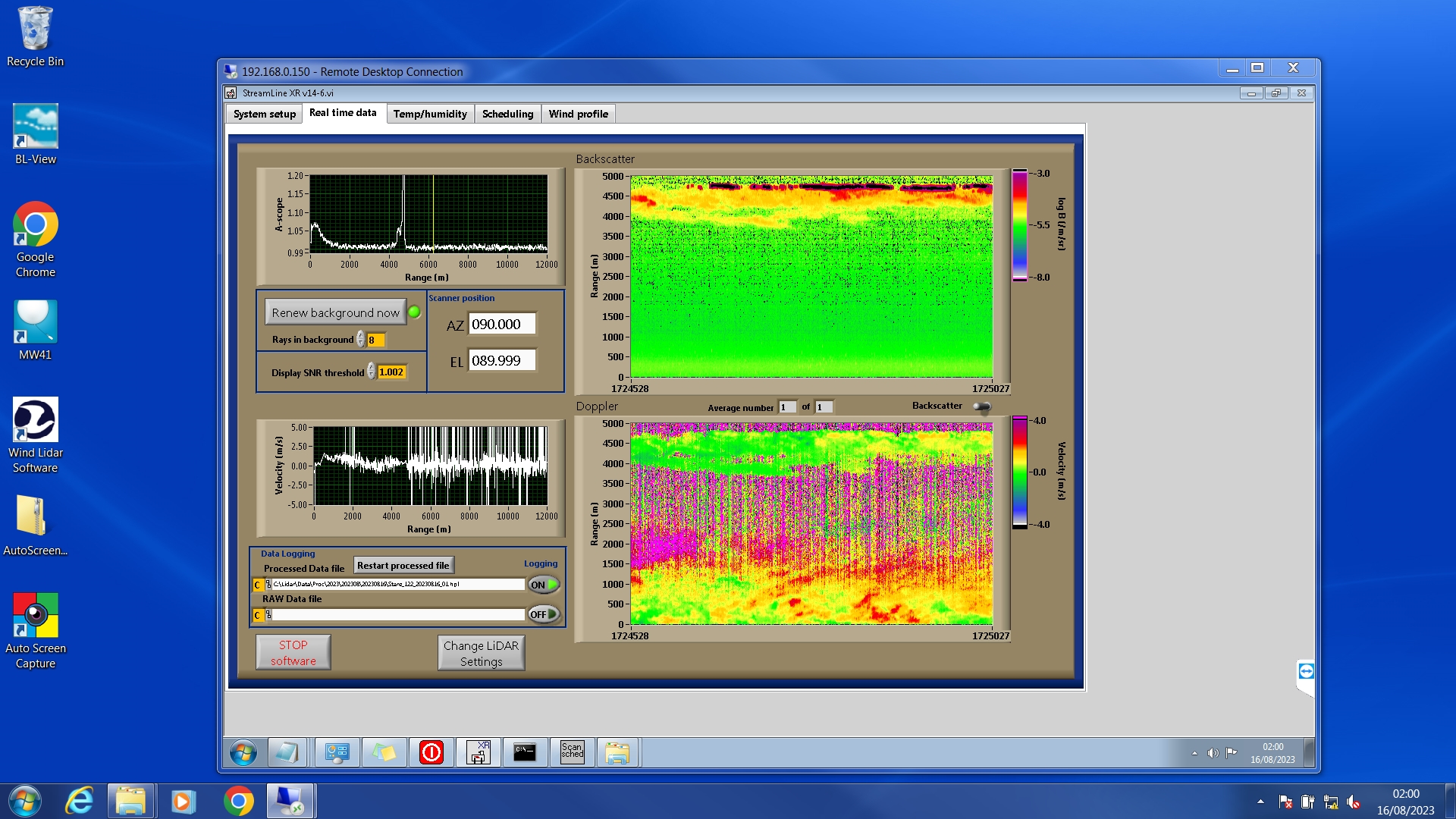Turn off processed data logging ON switch
1456x819 pixels.
[x=544, y=585]
